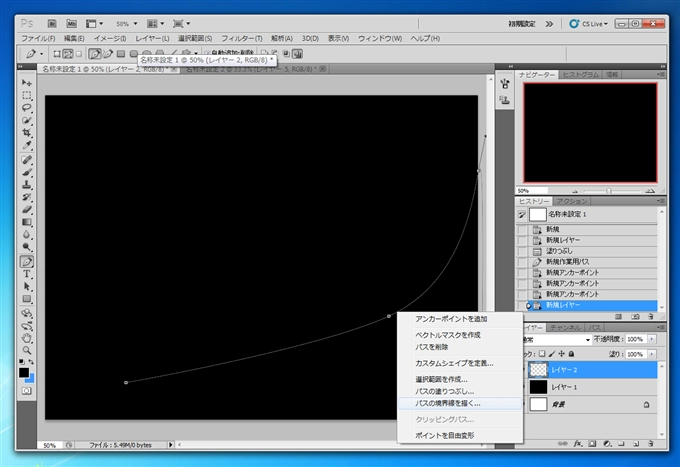680x467 pixels.
Task: Select the Blur tool
Action: pyautogui.click(x=26, y=235)
